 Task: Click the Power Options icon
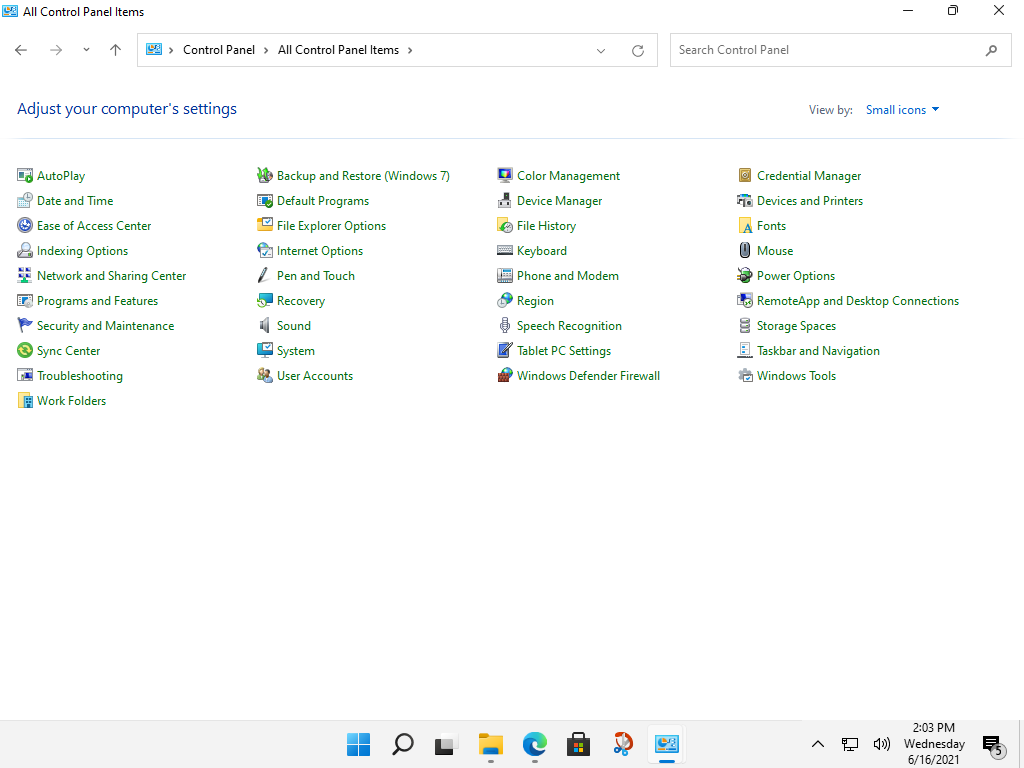point(744,276)
